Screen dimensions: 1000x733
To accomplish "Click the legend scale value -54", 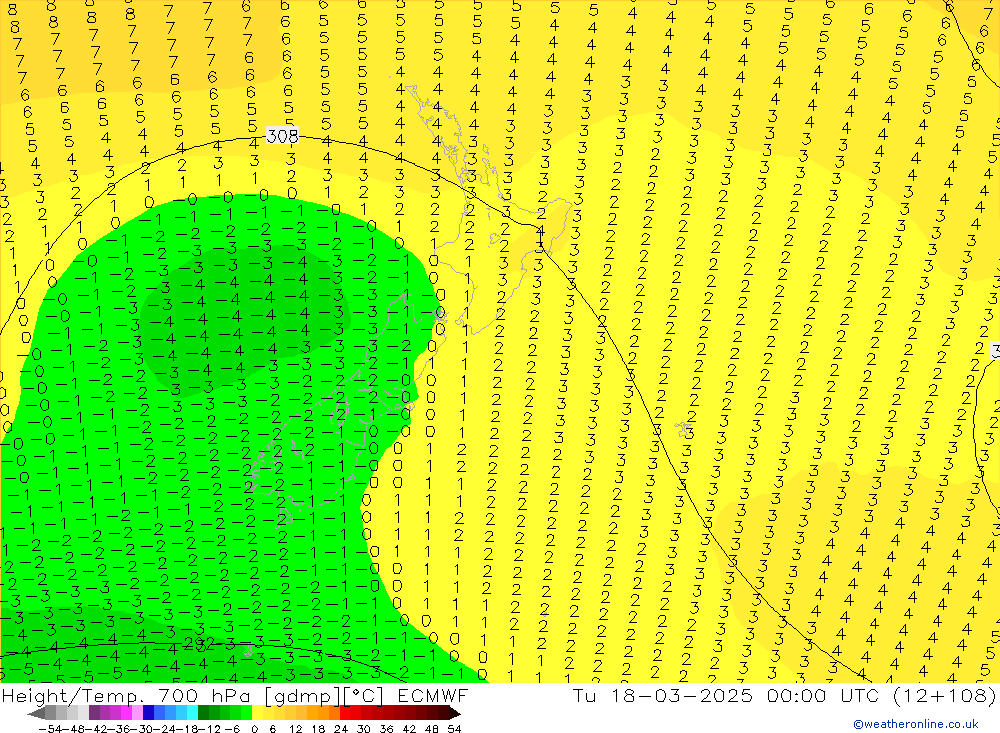I will click(50, 729).
